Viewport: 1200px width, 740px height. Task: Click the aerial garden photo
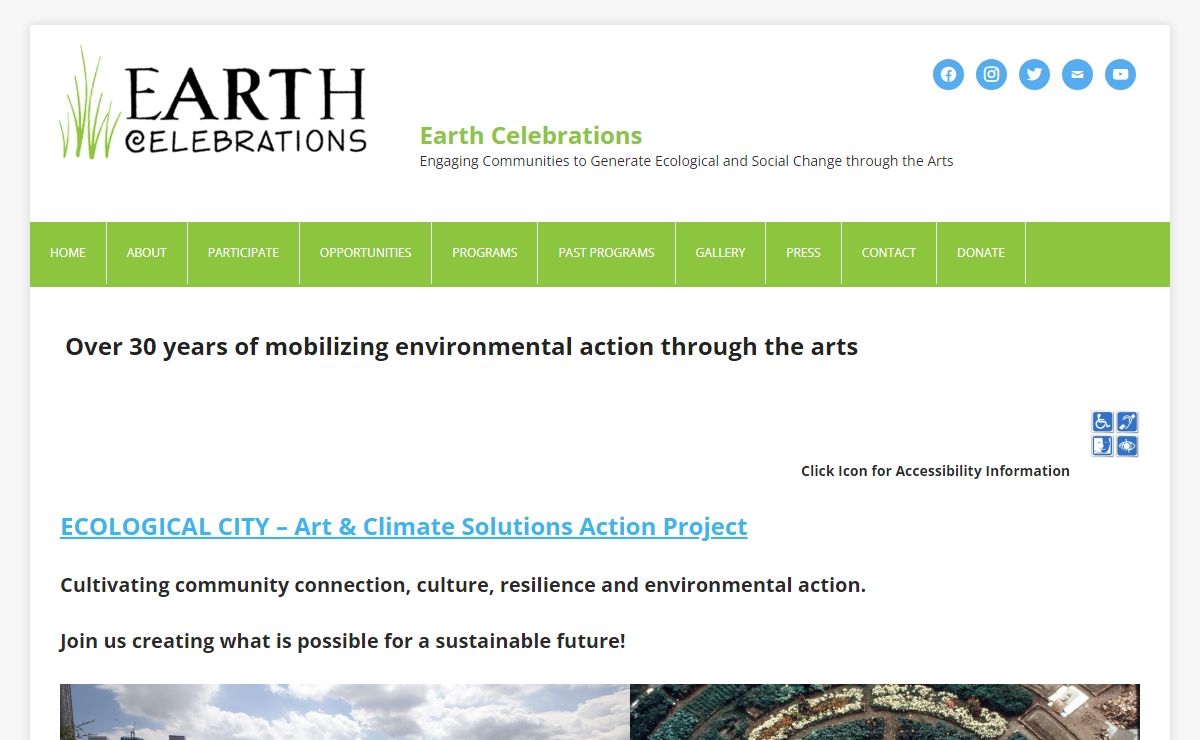885,712
